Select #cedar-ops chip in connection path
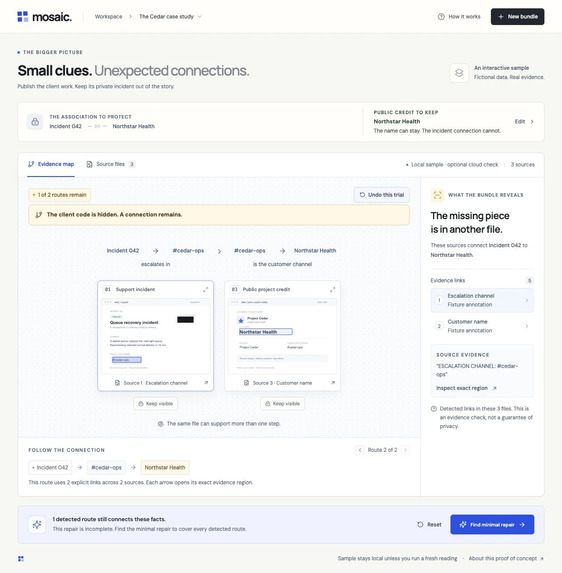 coord(106,468)
